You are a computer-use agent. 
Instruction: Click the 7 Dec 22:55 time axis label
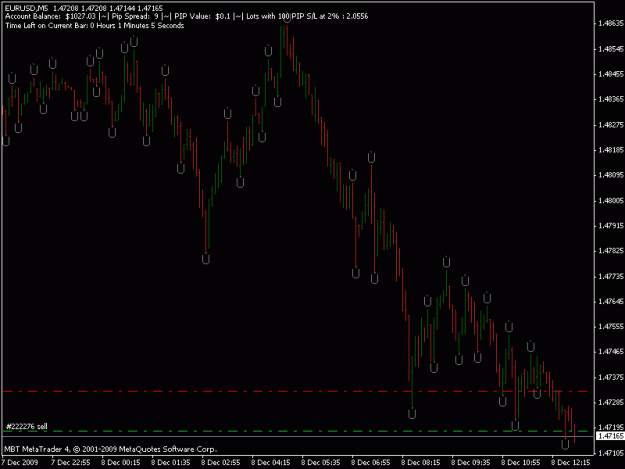point(71,463)
